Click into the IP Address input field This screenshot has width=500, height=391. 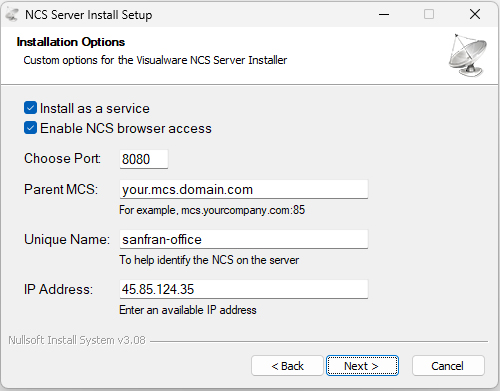point(244,289)
